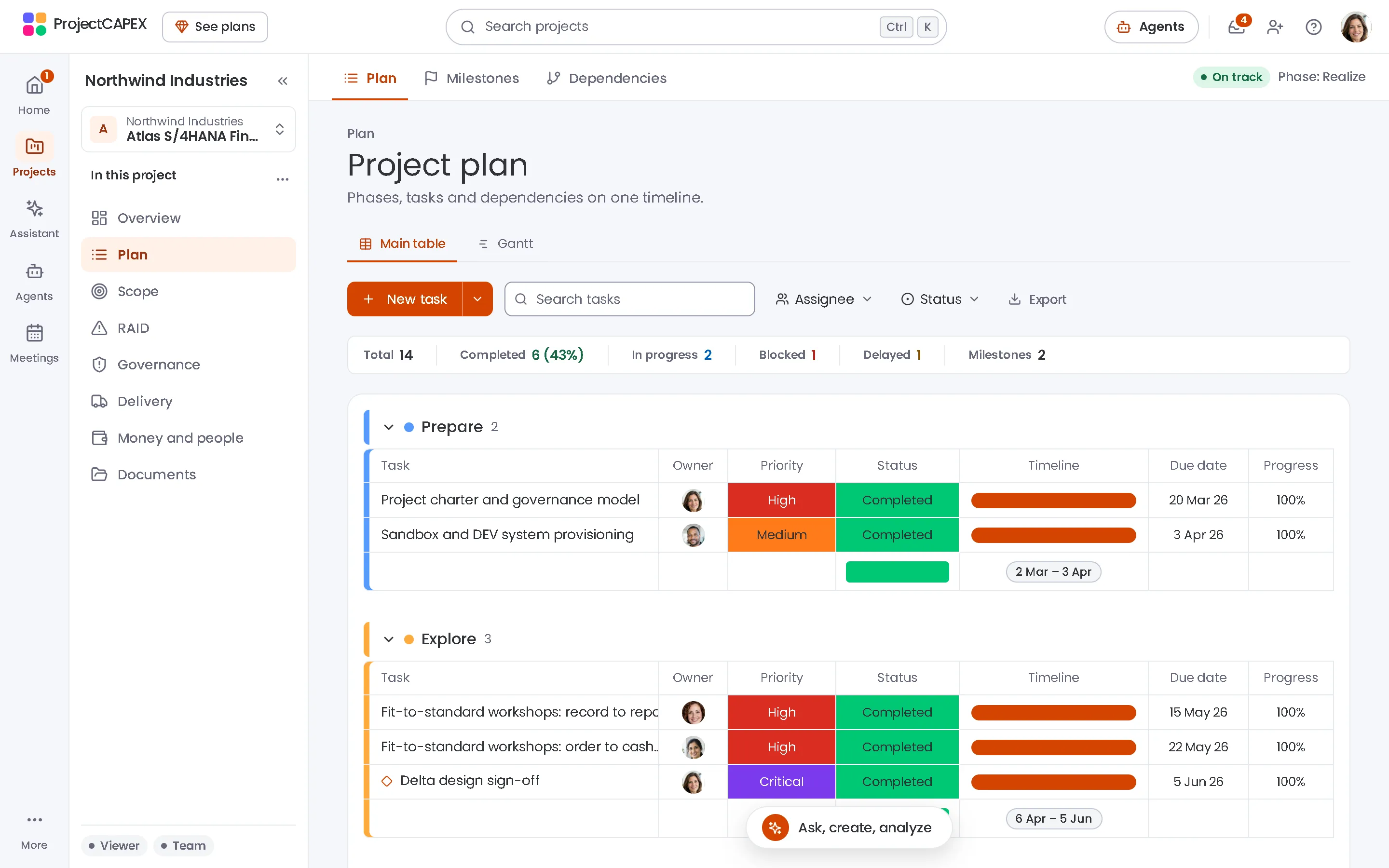Open Home in left rail

tap(34, 94)
